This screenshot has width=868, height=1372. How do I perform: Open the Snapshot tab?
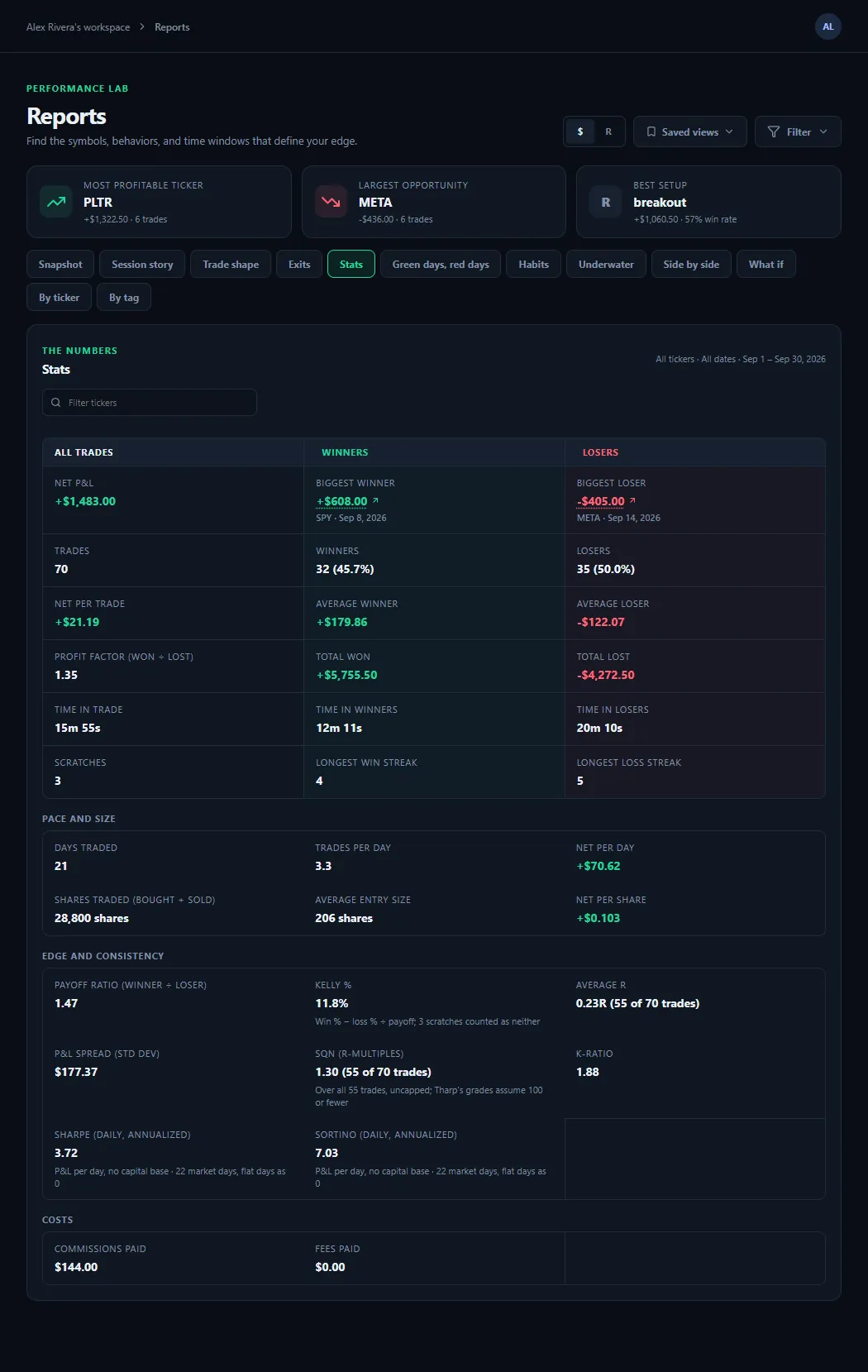coord(60,264)
